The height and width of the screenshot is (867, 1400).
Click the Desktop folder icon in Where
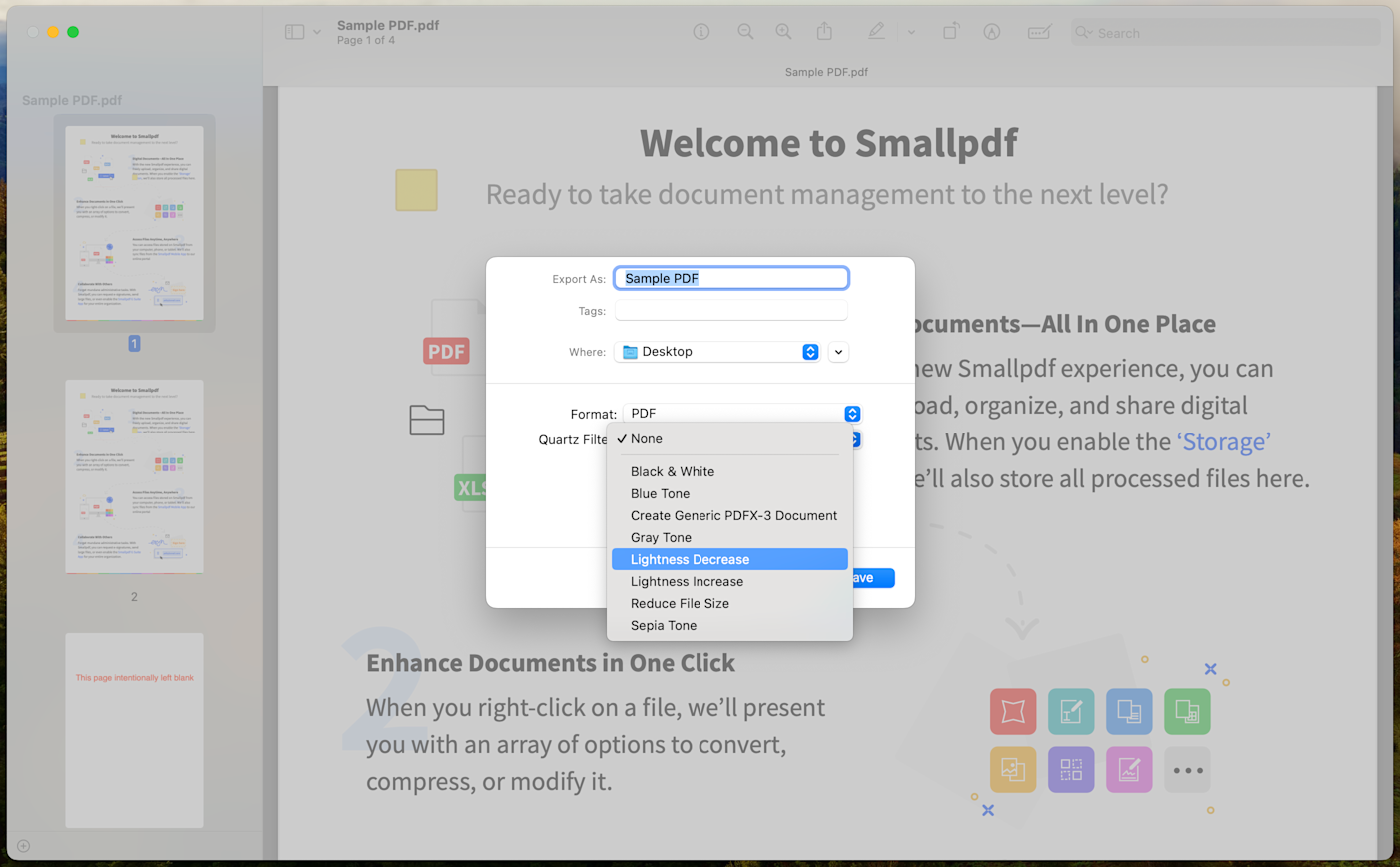pyautogui.click(x=630, y=352)
